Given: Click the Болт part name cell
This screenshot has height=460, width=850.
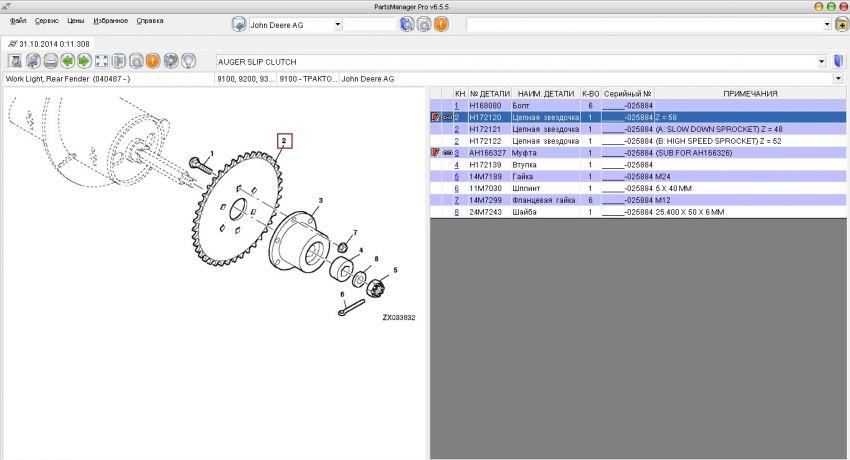Looking at the screenshot, I should click(x=546, y=106).
